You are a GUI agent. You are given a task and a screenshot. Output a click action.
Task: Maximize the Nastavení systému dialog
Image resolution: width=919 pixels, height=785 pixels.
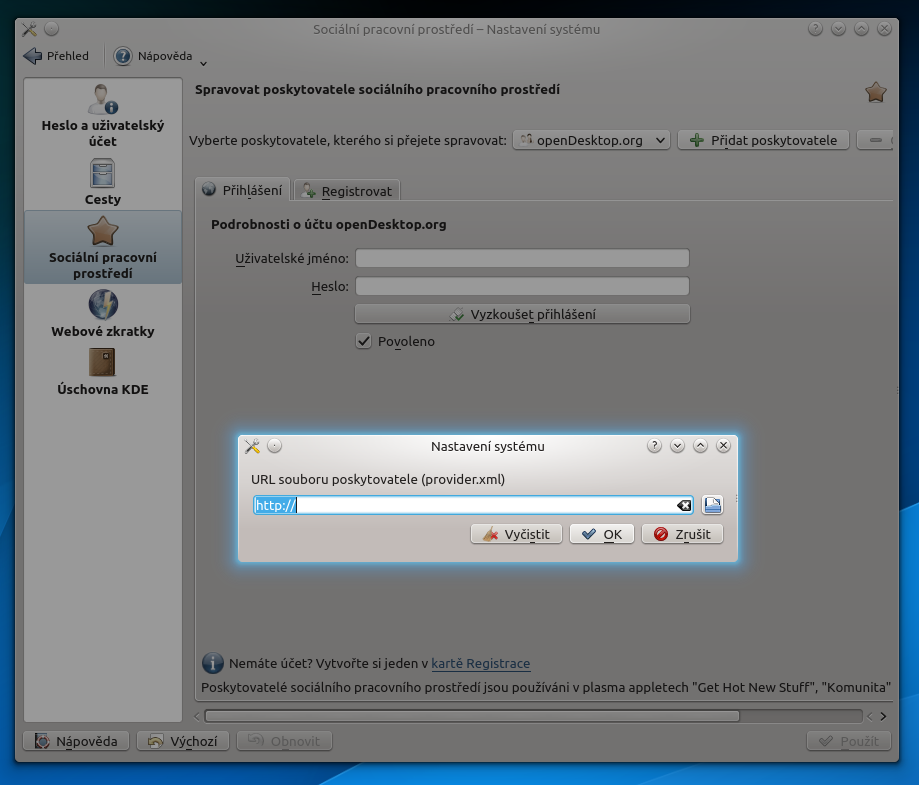[700, 446]
